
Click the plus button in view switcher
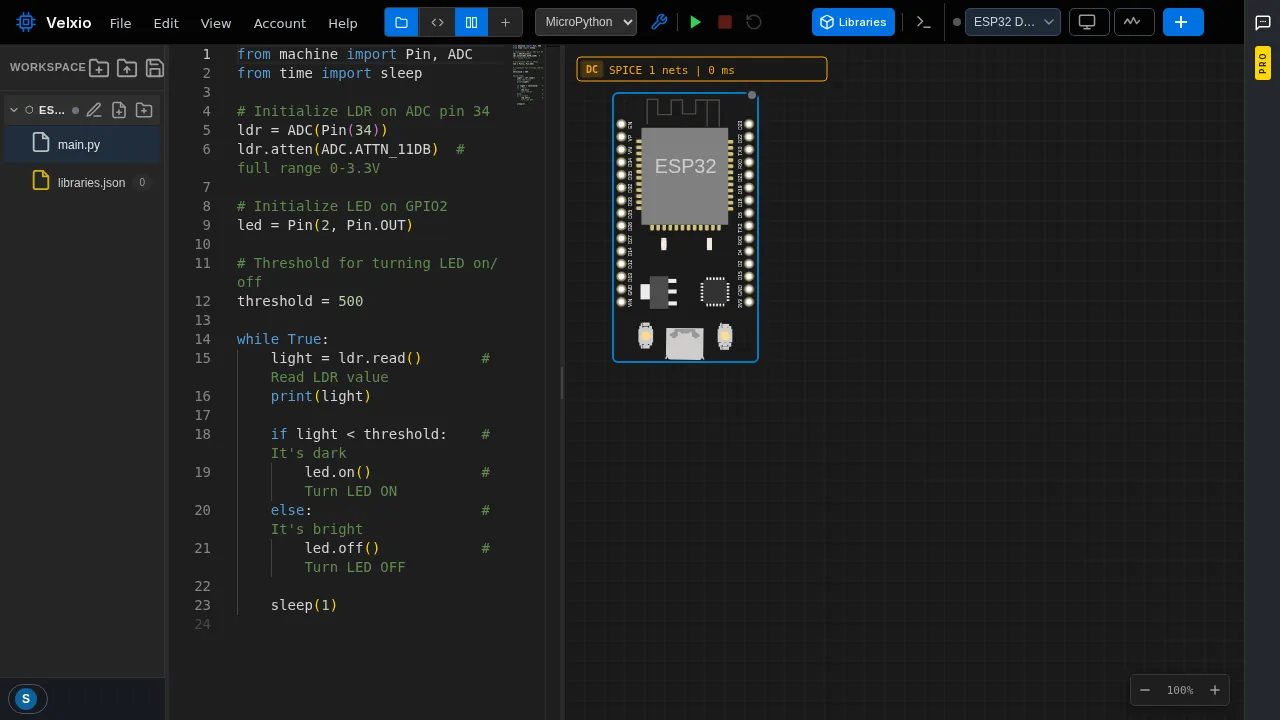[x=505, y=22]
